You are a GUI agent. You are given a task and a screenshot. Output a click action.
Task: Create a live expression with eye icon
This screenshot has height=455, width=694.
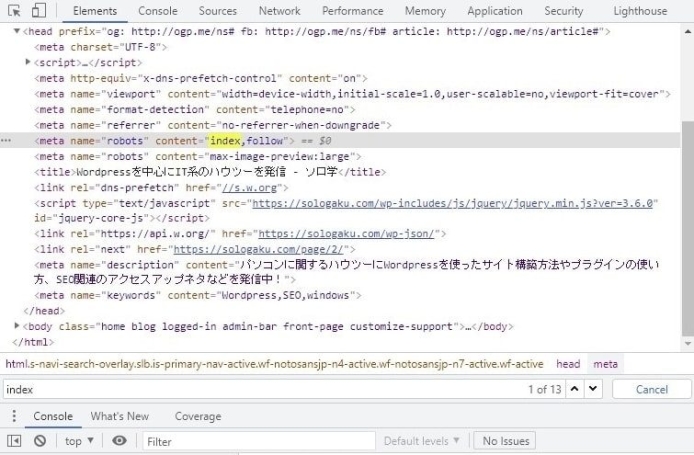coord(119,441)
